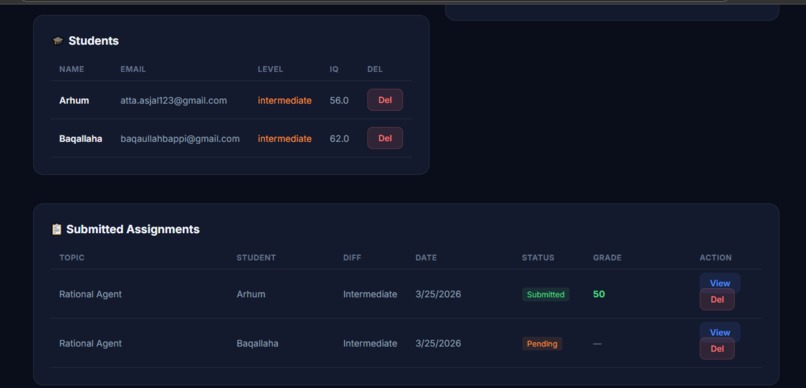Click Intermediate difficulty in Arhum's assignment row
The height and width of the screenshot is (388, 806).
(x=370, y=294)
